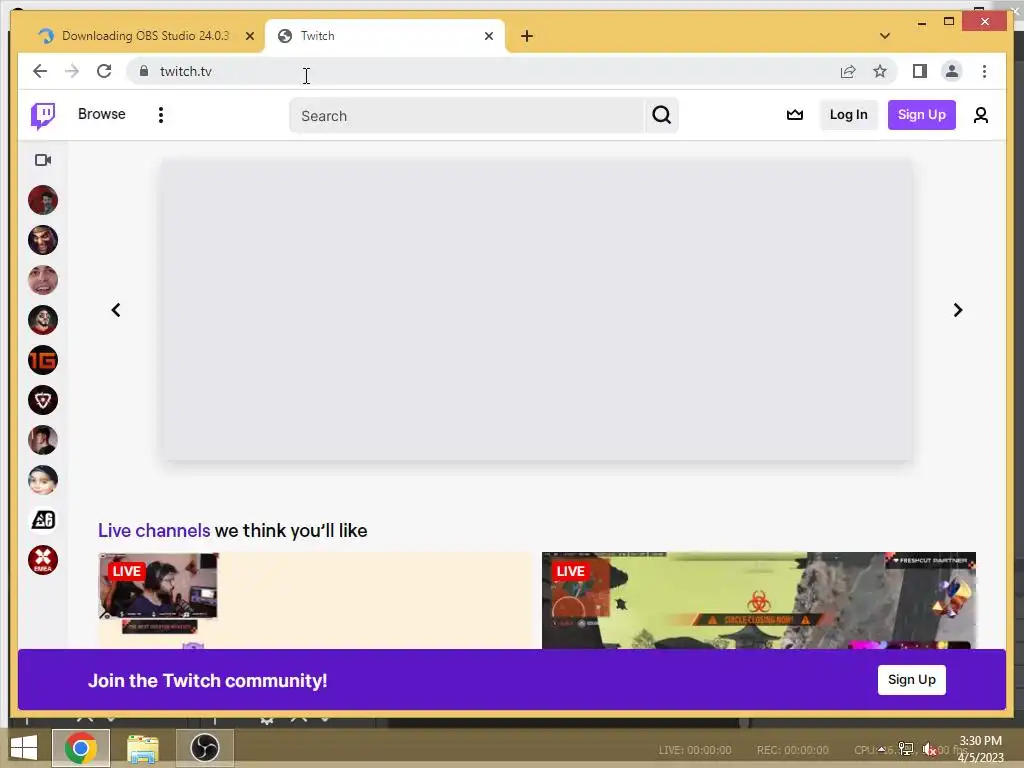Open the Chrome profile avatar

[952, 71]
